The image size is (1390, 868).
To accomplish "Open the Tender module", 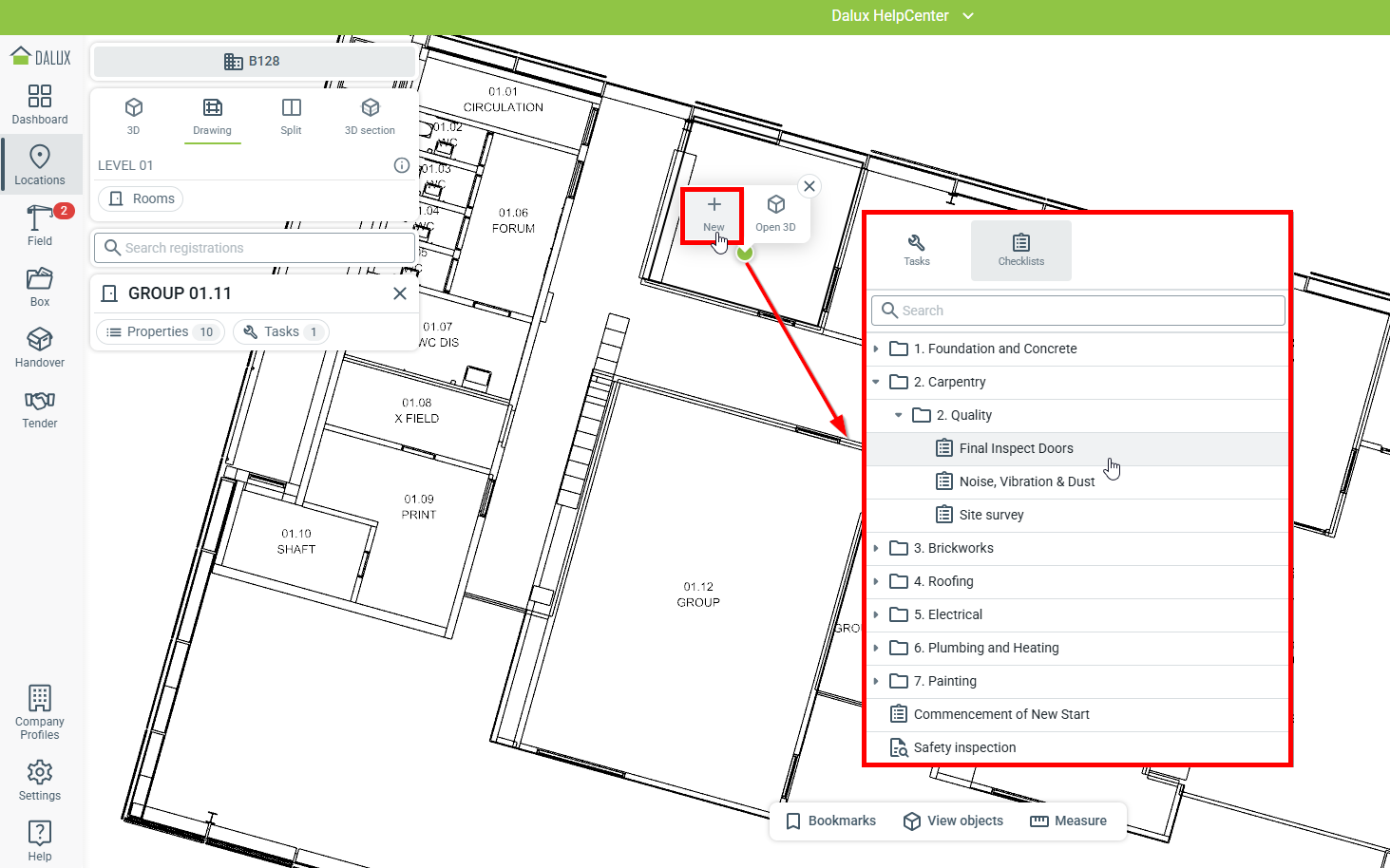I will [40, 407].
